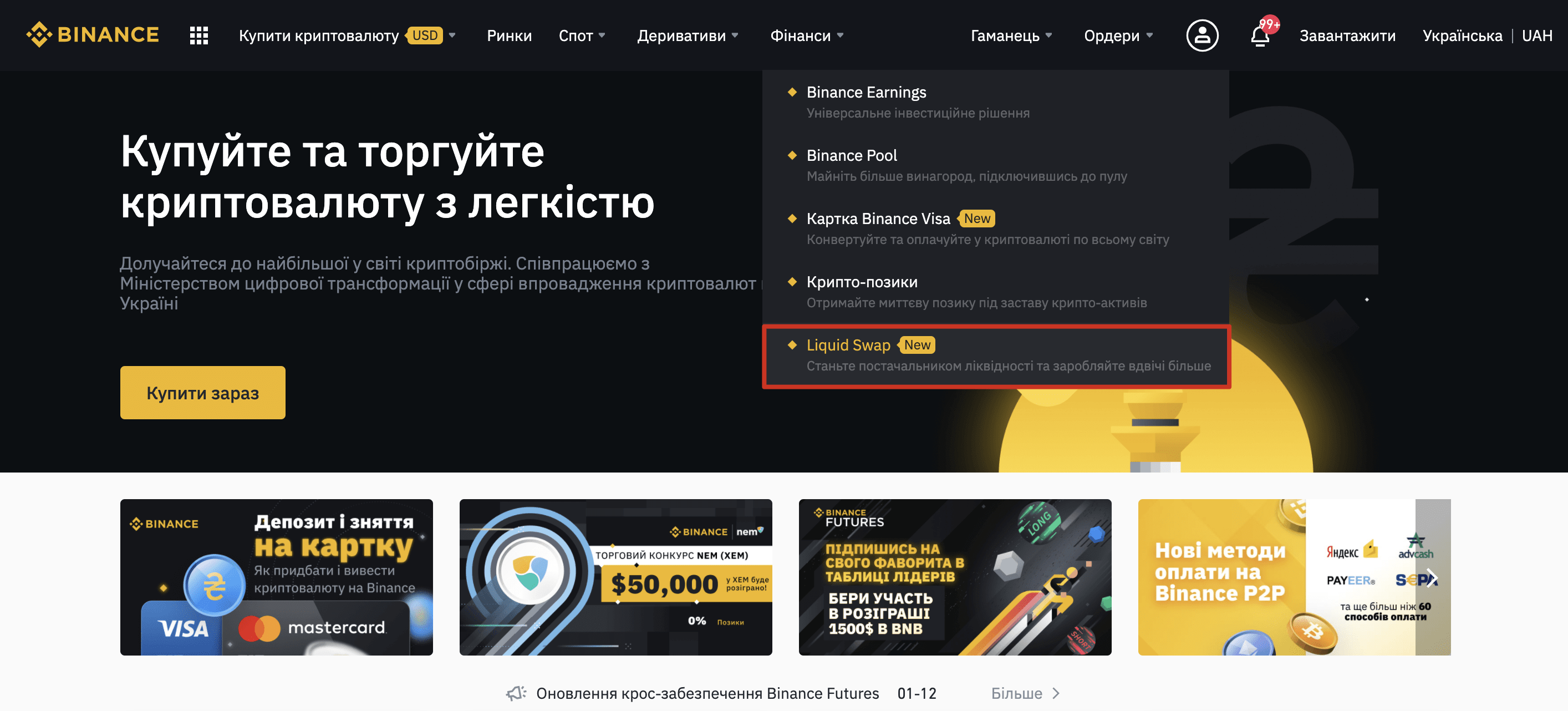Click the chevron next to Більше
This screenshot has width=1568, height=711.
coord(1056,693)
